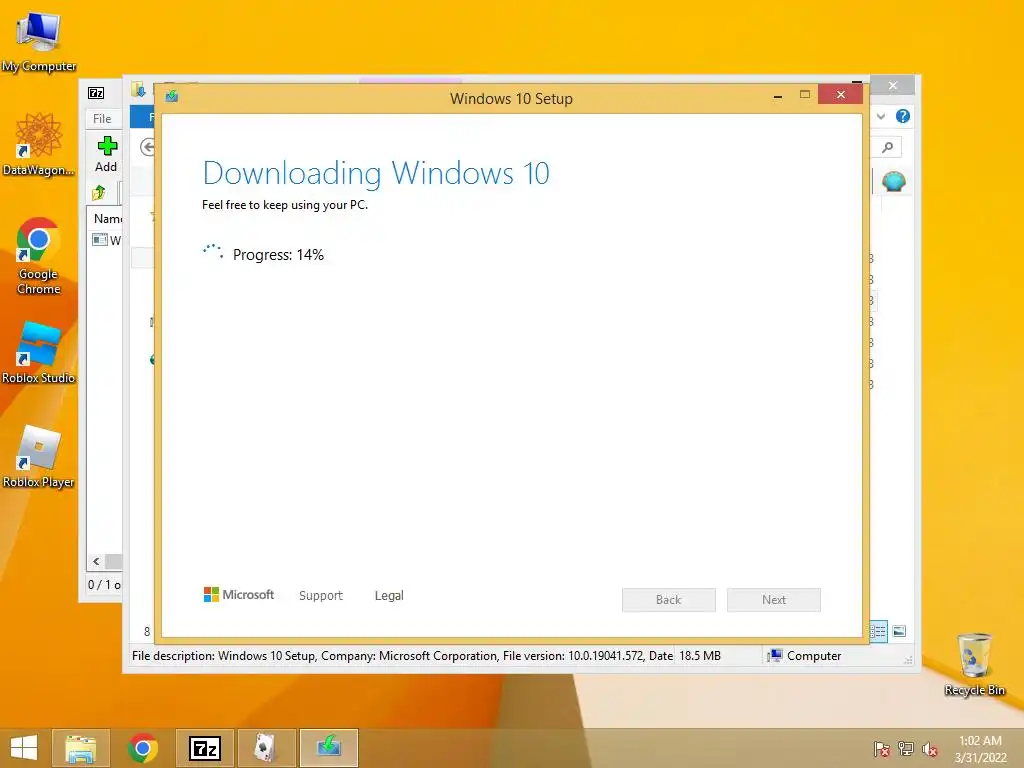Minimize the Windows 10 Setup window
The image size is (1024, 768).
tap(778, 95)
